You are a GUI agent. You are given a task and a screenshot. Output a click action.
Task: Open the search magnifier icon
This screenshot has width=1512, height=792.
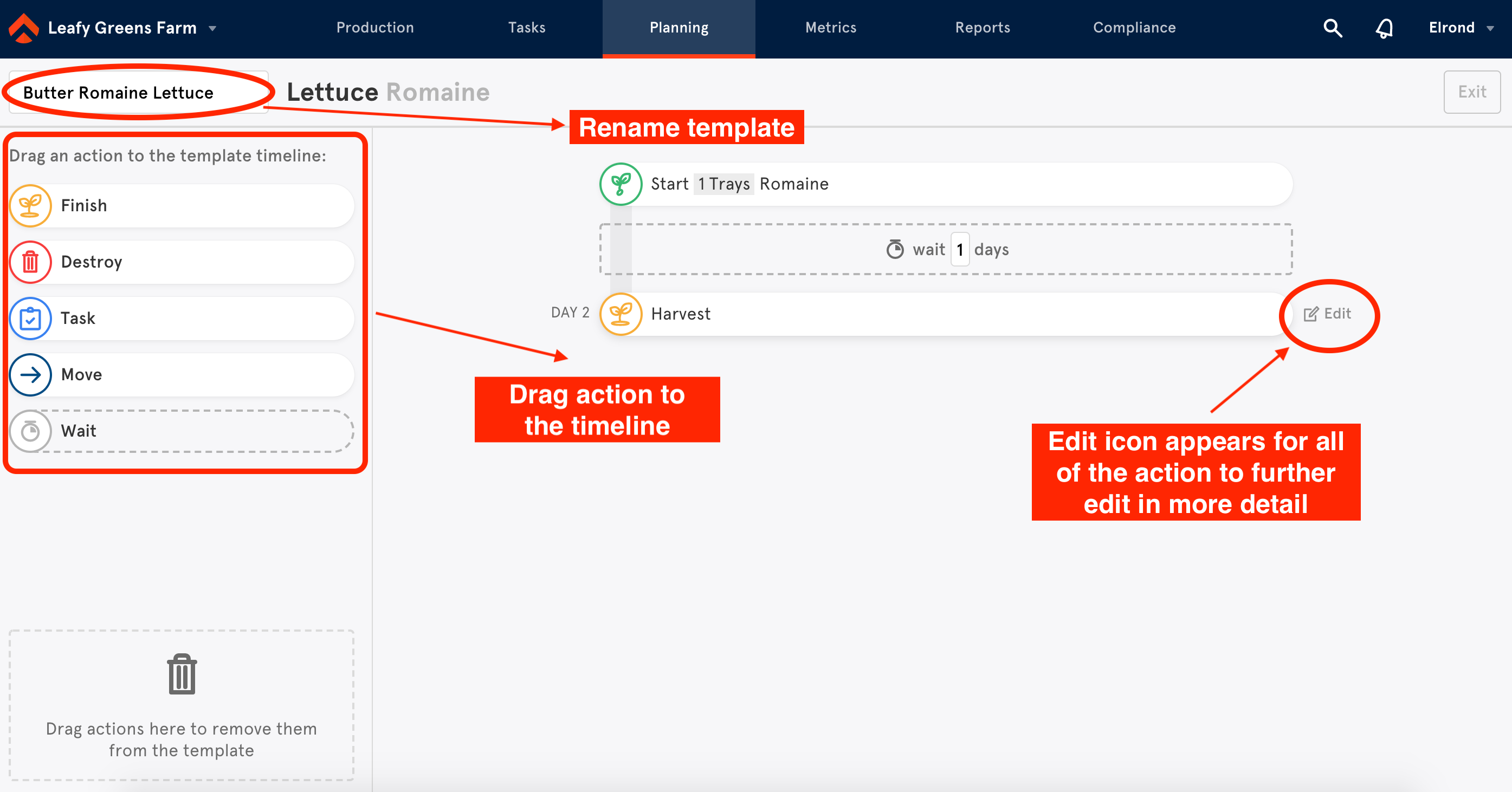tap(1333, 28)
